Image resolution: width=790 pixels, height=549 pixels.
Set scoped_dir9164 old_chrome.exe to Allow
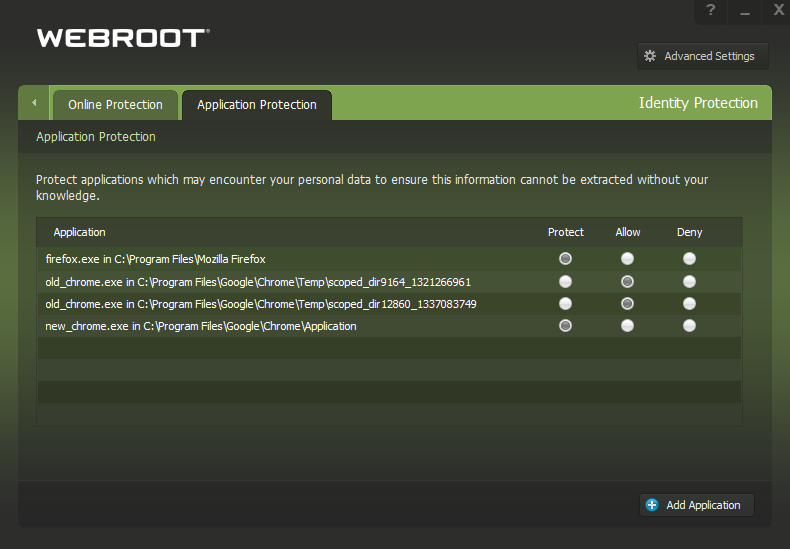627,282
